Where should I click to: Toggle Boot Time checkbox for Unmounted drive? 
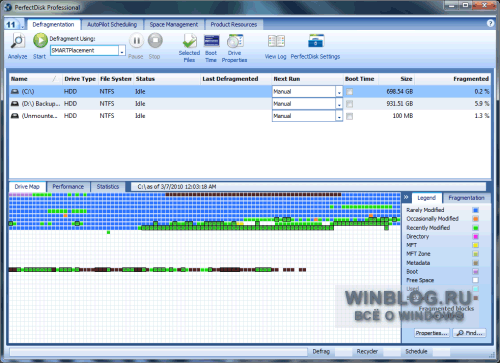click(349, 116)
